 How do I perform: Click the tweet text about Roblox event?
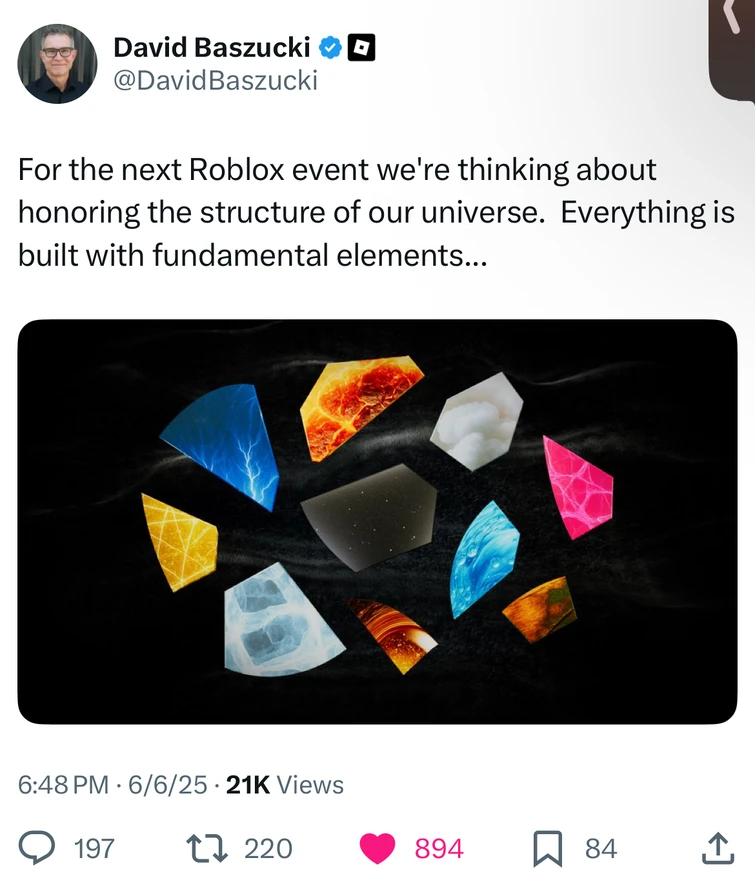pyautogui.click(x=376, y=212)
